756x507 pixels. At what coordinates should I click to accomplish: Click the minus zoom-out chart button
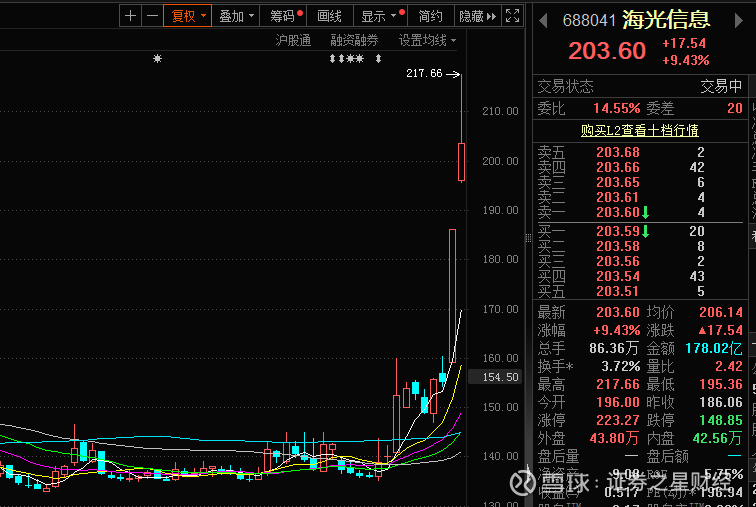152,16
